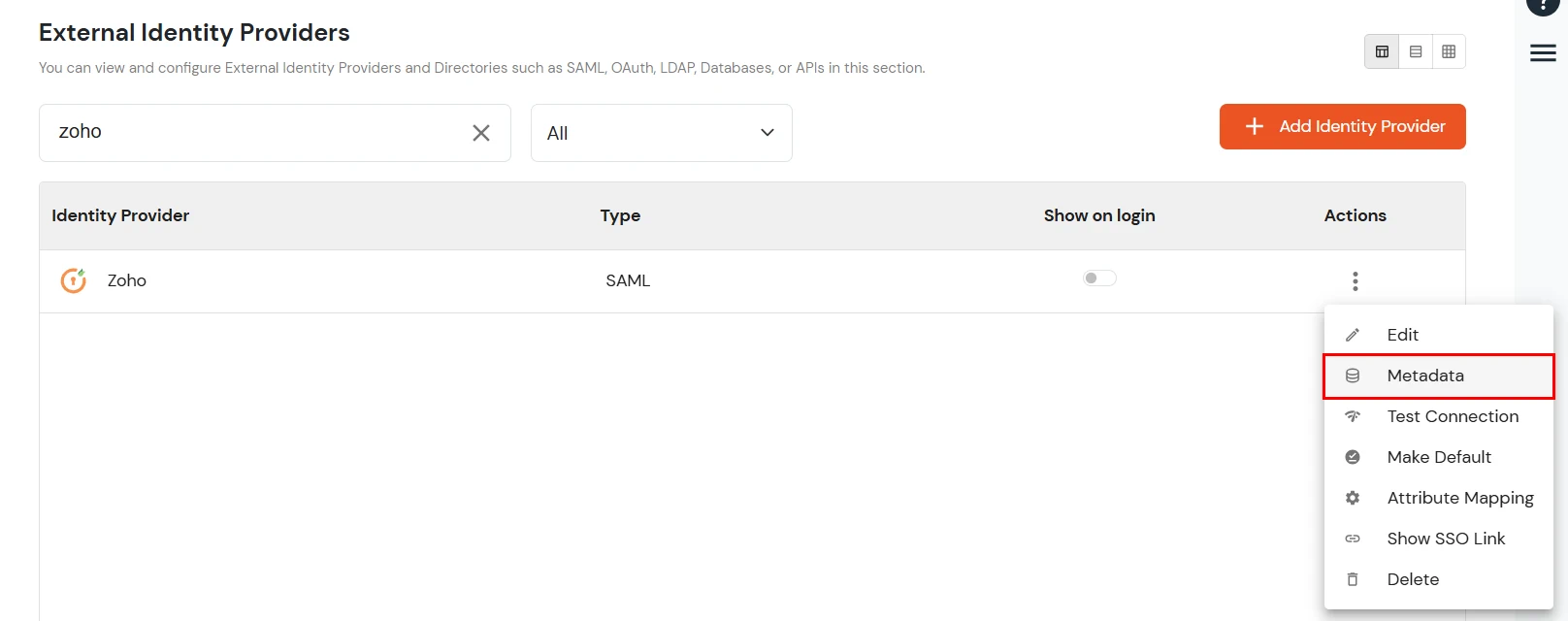Choose Delete from the actions menu
Viewport: 1568px width, 621px height.
click(x=1438, y=579)
